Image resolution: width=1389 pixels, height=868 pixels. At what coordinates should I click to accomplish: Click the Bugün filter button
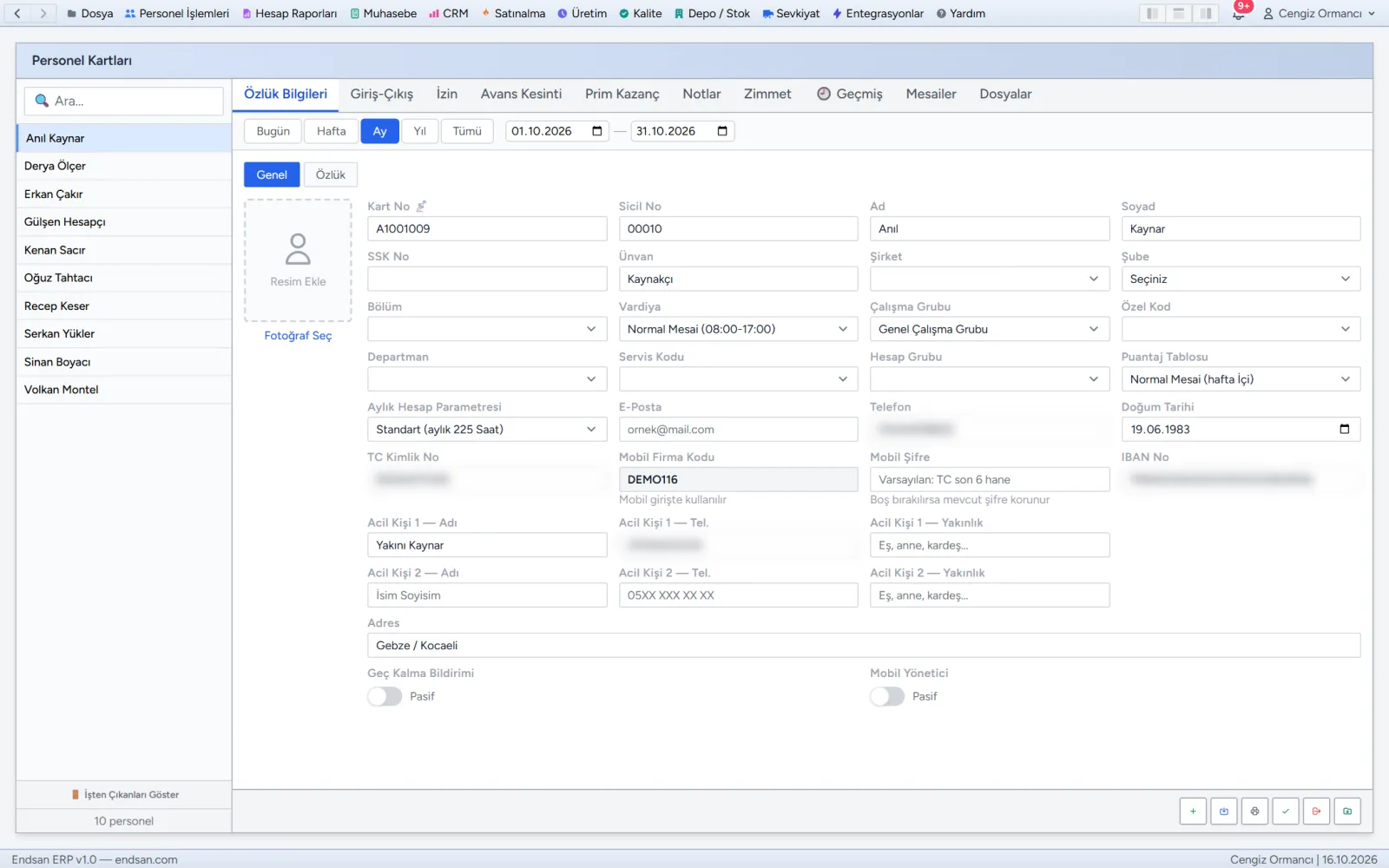pos(273,131)
